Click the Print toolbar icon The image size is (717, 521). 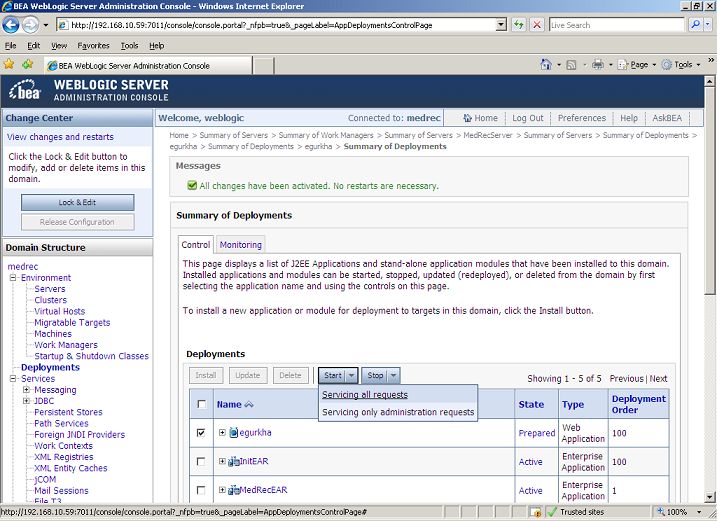point(598,64)
